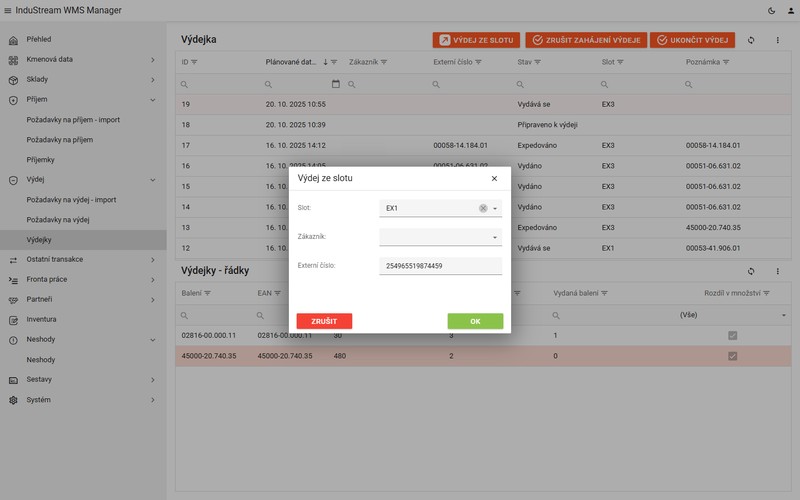This screenshot has width=800, height=500.
Task: Open the Slot dropdown arrow
Action: point(495,209)
